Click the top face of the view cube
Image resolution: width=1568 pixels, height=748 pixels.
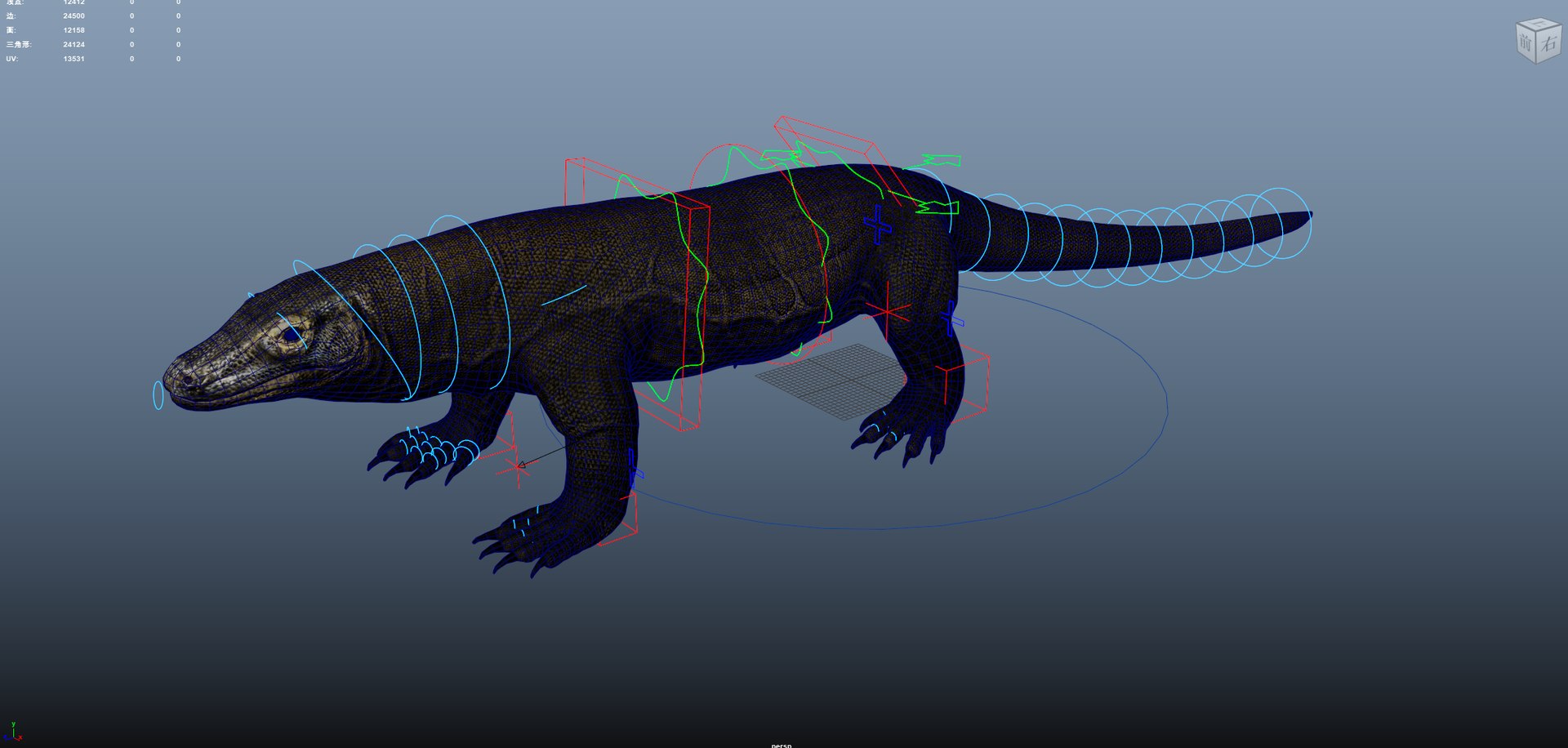1538,24
